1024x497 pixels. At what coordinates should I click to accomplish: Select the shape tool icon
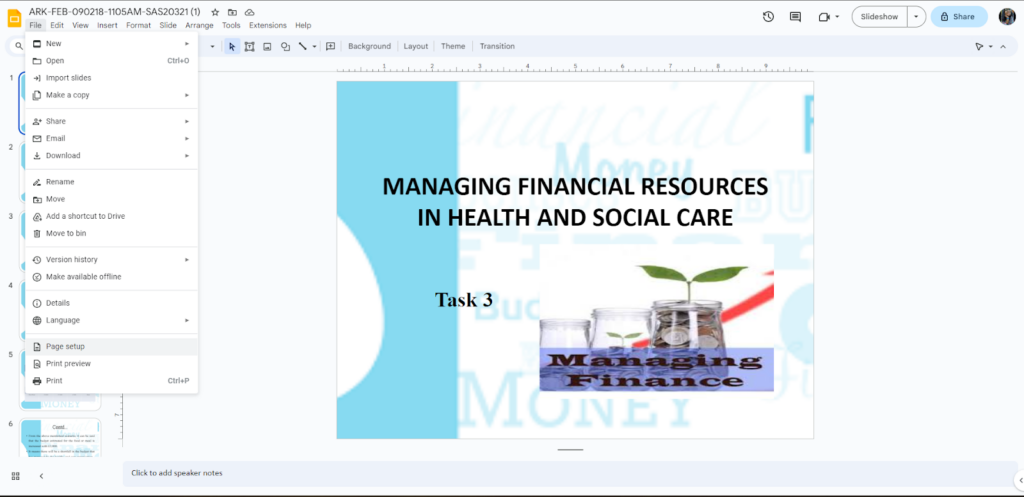pyautogui.click(x=285, y=46)
